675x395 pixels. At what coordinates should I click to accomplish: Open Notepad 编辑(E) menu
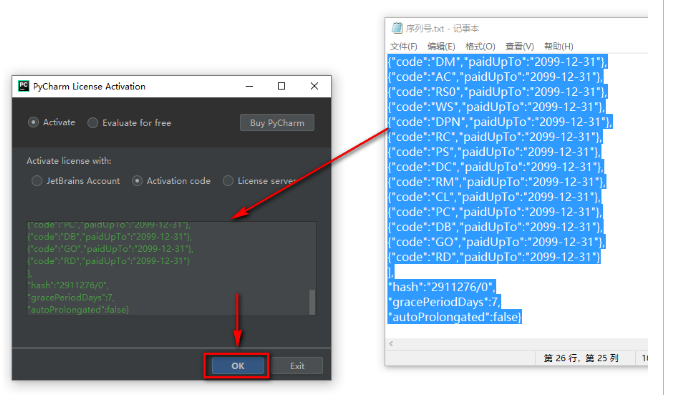pos(441,46)
